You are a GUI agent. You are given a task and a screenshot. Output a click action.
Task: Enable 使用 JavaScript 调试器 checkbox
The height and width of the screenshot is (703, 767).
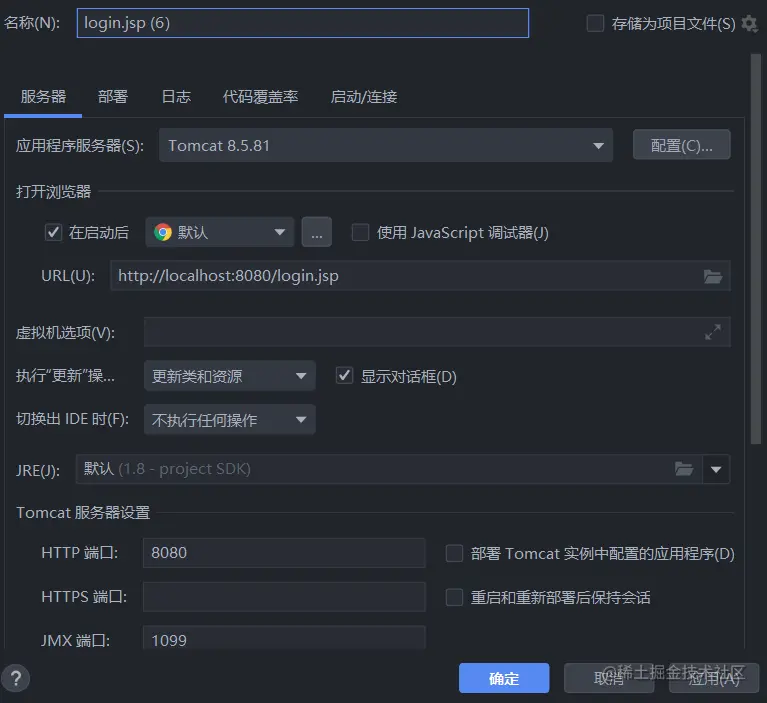point(361,232)
